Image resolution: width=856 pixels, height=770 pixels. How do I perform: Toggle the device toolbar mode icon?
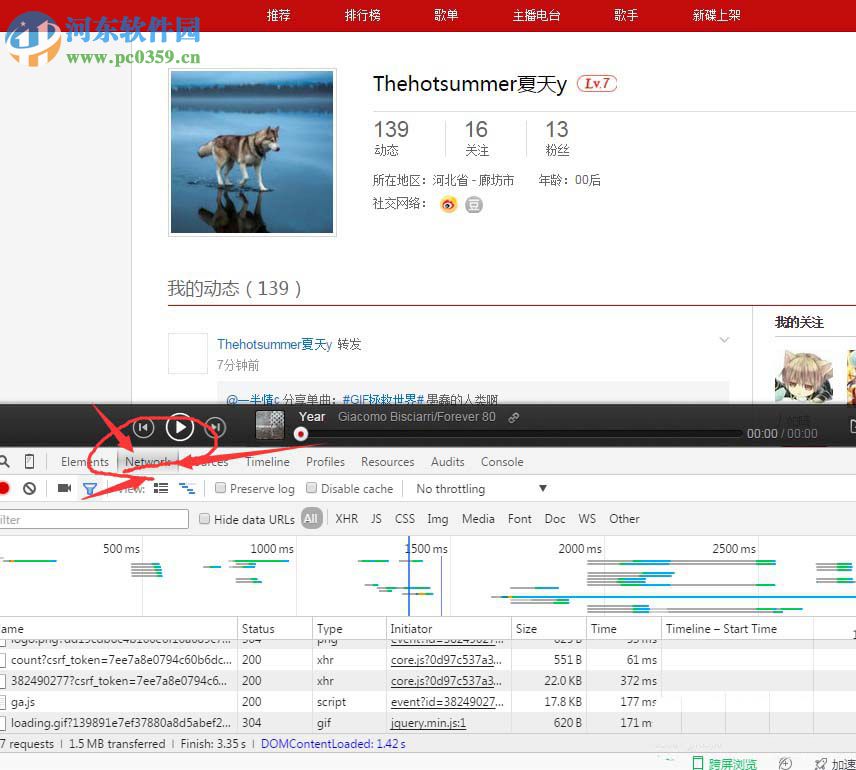29,461
